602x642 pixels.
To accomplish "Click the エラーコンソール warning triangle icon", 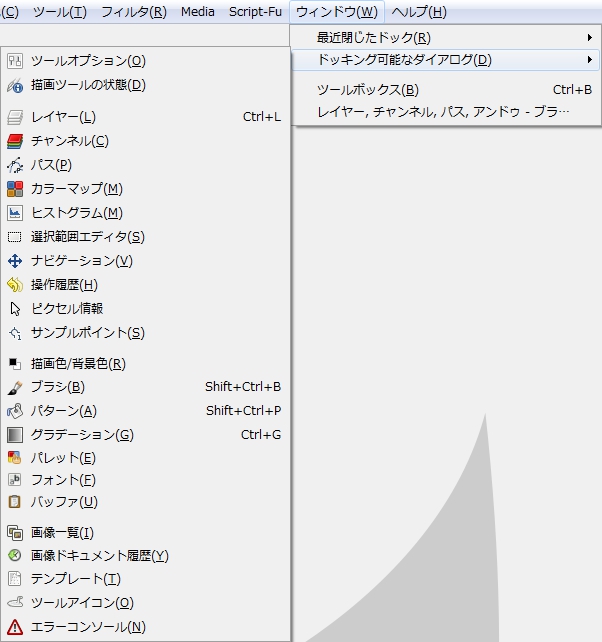I will 15,627.
